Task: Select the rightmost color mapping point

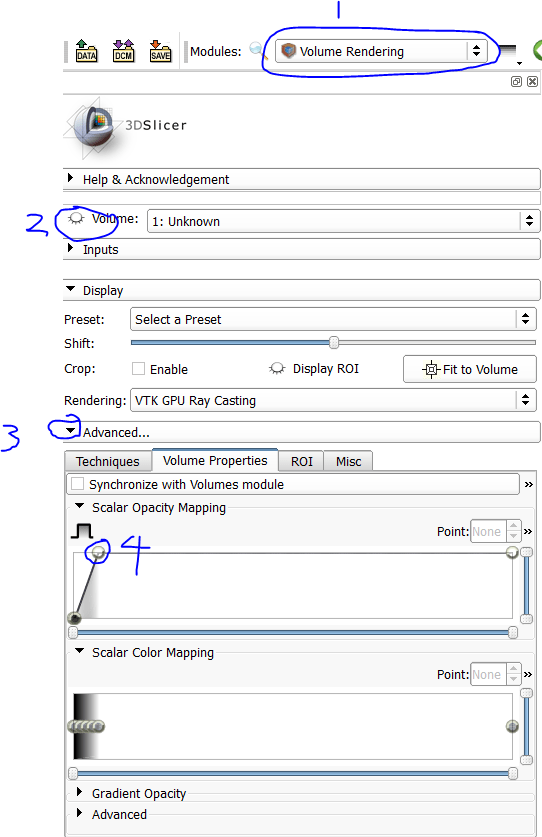Action: tap(512, 726)
